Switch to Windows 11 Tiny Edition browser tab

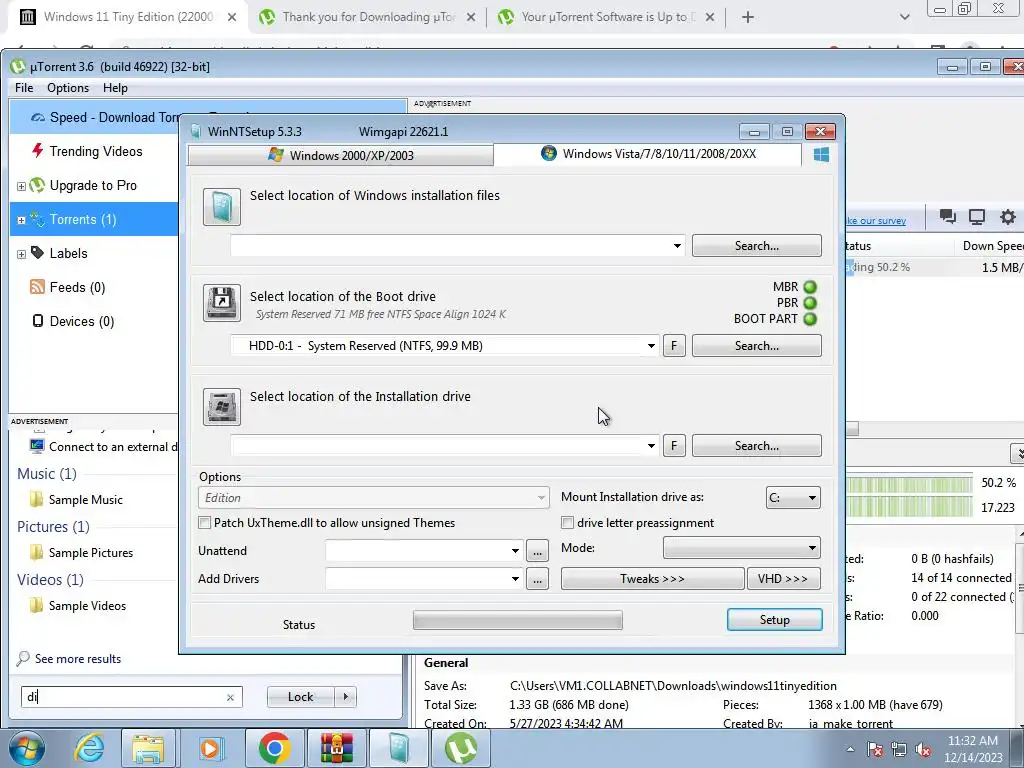point(127,17)
